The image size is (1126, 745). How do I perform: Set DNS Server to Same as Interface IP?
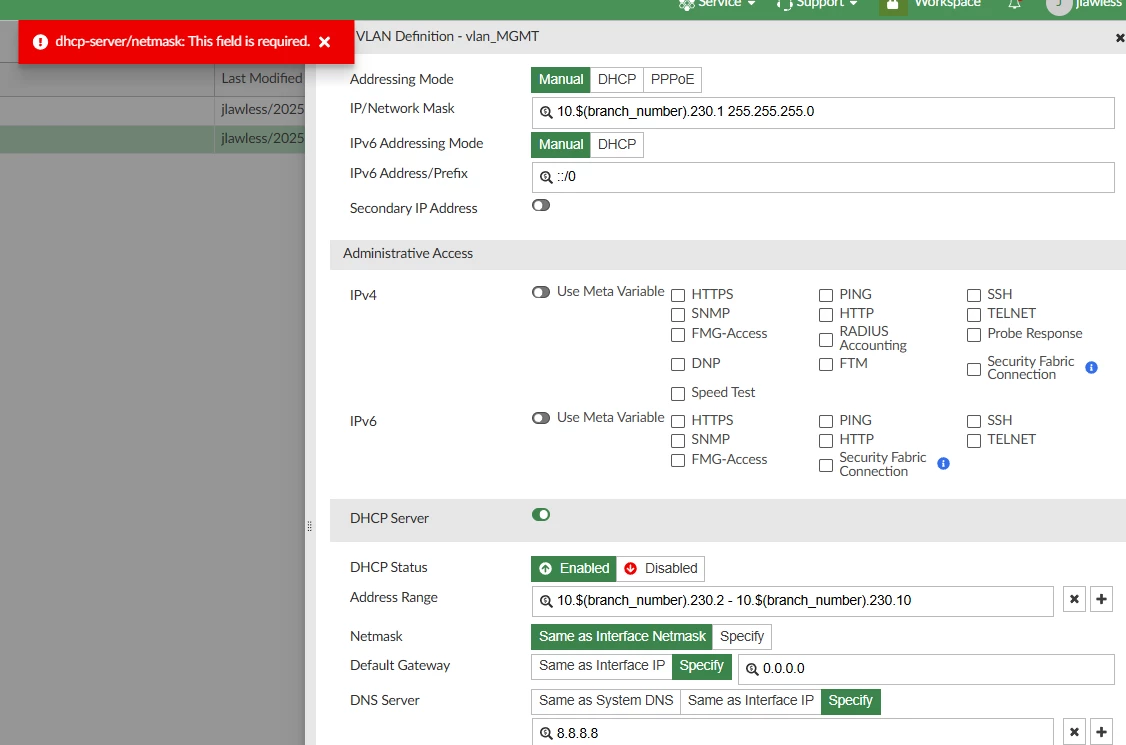(x=750, y=701)
